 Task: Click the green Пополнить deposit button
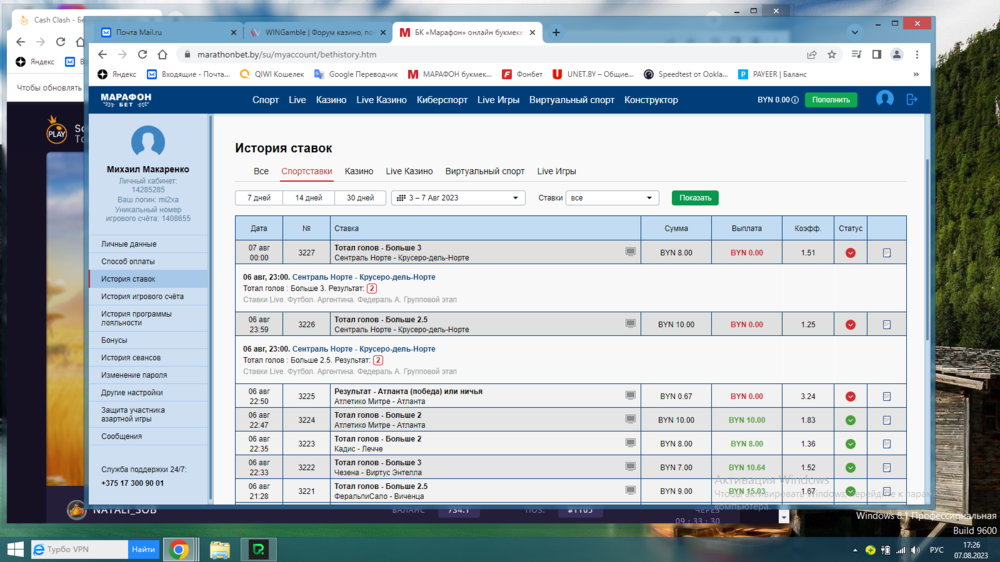pyautogui.click(x=831, y=100)
